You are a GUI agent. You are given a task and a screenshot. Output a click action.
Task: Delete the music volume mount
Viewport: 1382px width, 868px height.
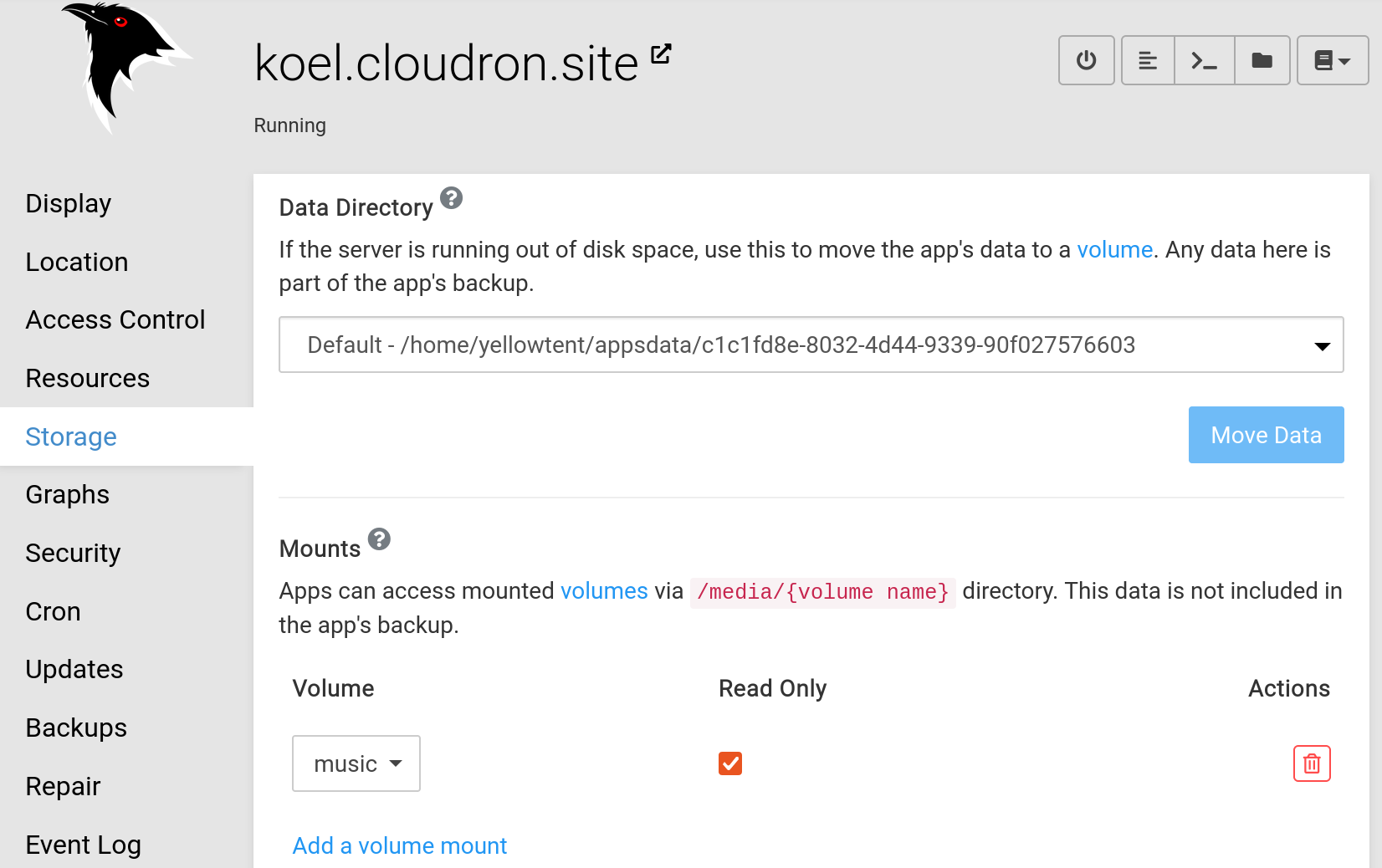click(1311, 763)
